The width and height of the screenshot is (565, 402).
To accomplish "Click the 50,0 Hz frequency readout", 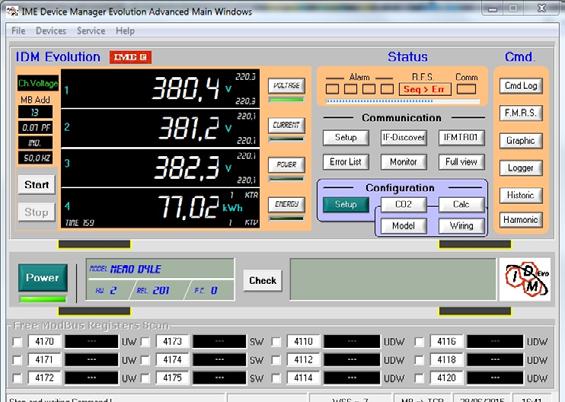I will [35, 158].
